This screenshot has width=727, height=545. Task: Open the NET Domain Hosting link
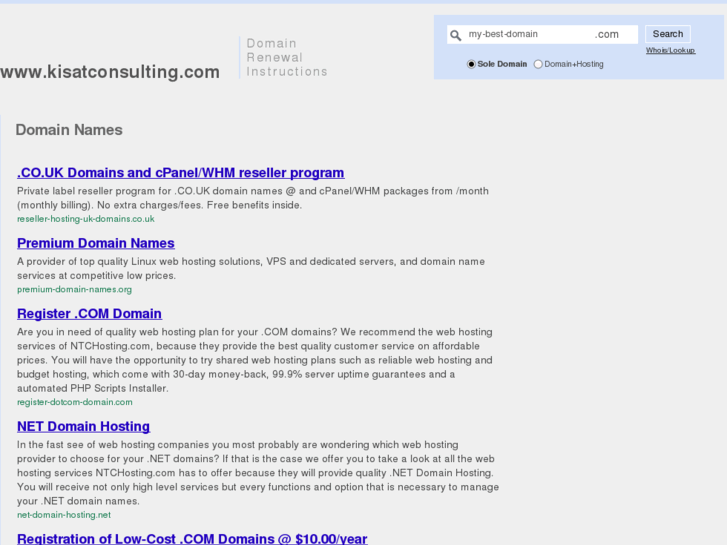click(83, 426)
